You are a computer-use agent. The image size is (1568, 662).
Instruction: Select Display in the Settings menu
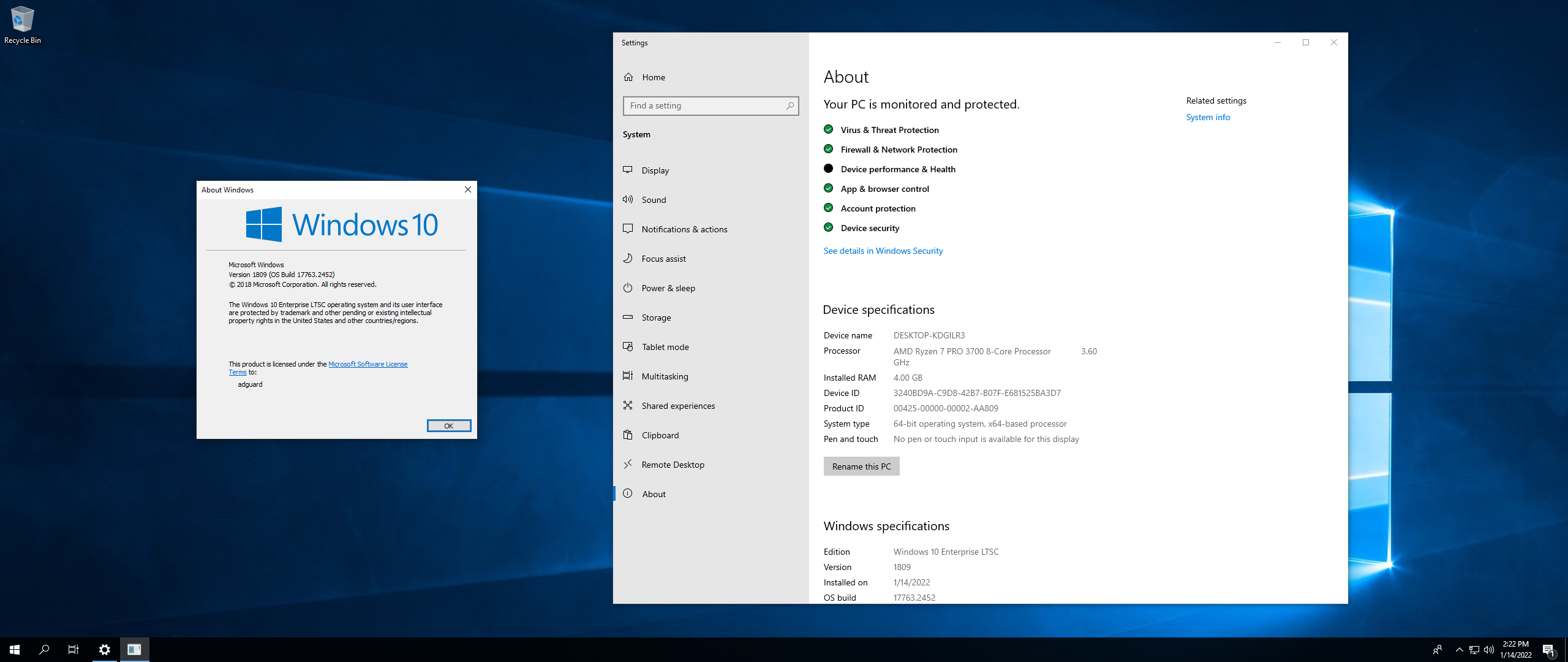(x=710, y=170)
